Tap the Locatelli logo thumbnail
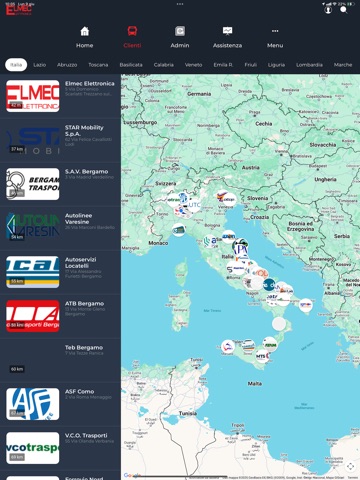This screenshot has height=480, width=360. pos(33,272)
